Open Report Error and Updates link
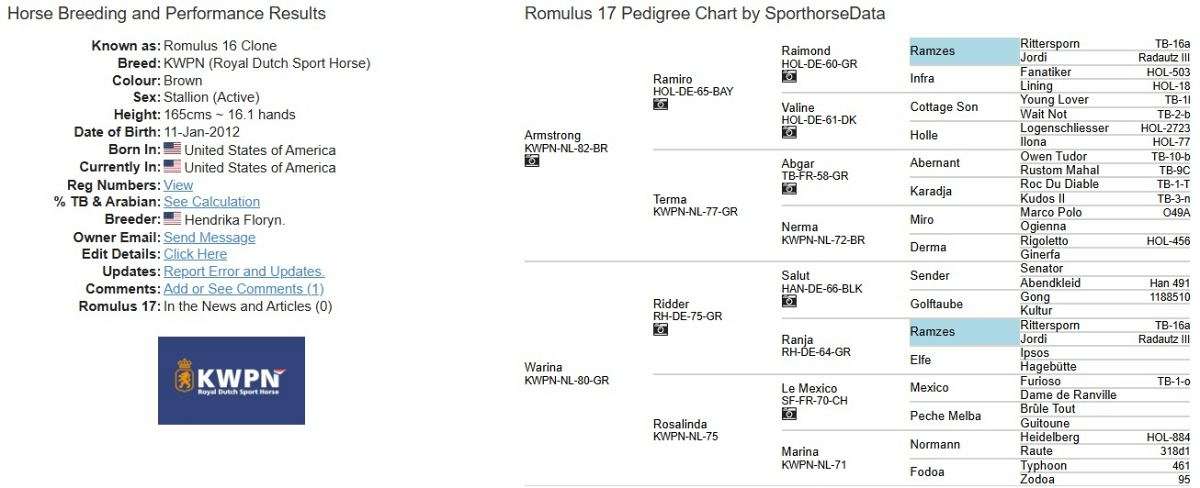1200x488 pixels. (x=244, y=271)
